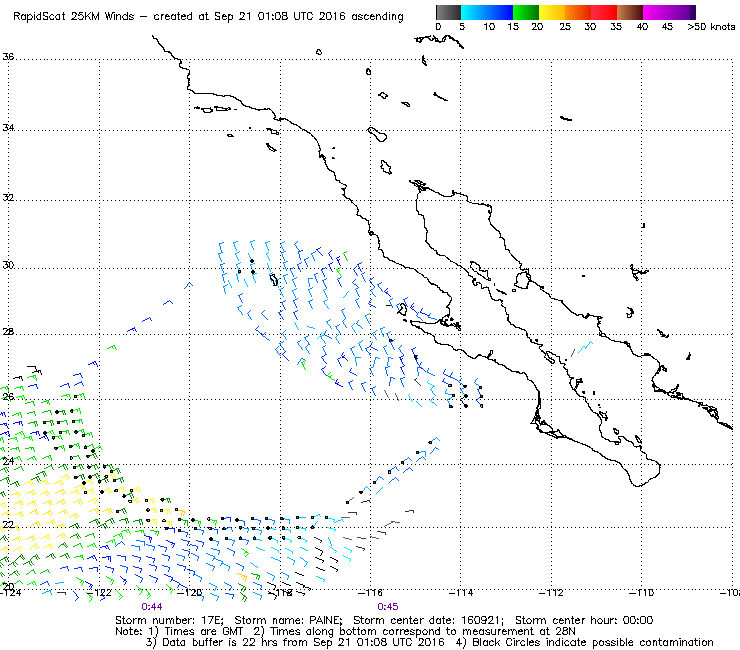Click the magenta 40-45 knots legend color
The width and height of the screenshot is (740, 650).
coord(656,12)
